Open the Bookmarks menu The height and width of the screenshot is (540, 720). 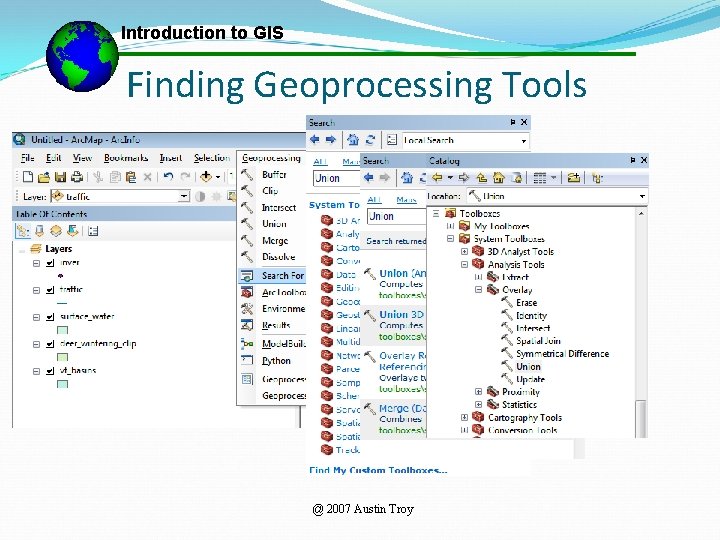(126, 158)
